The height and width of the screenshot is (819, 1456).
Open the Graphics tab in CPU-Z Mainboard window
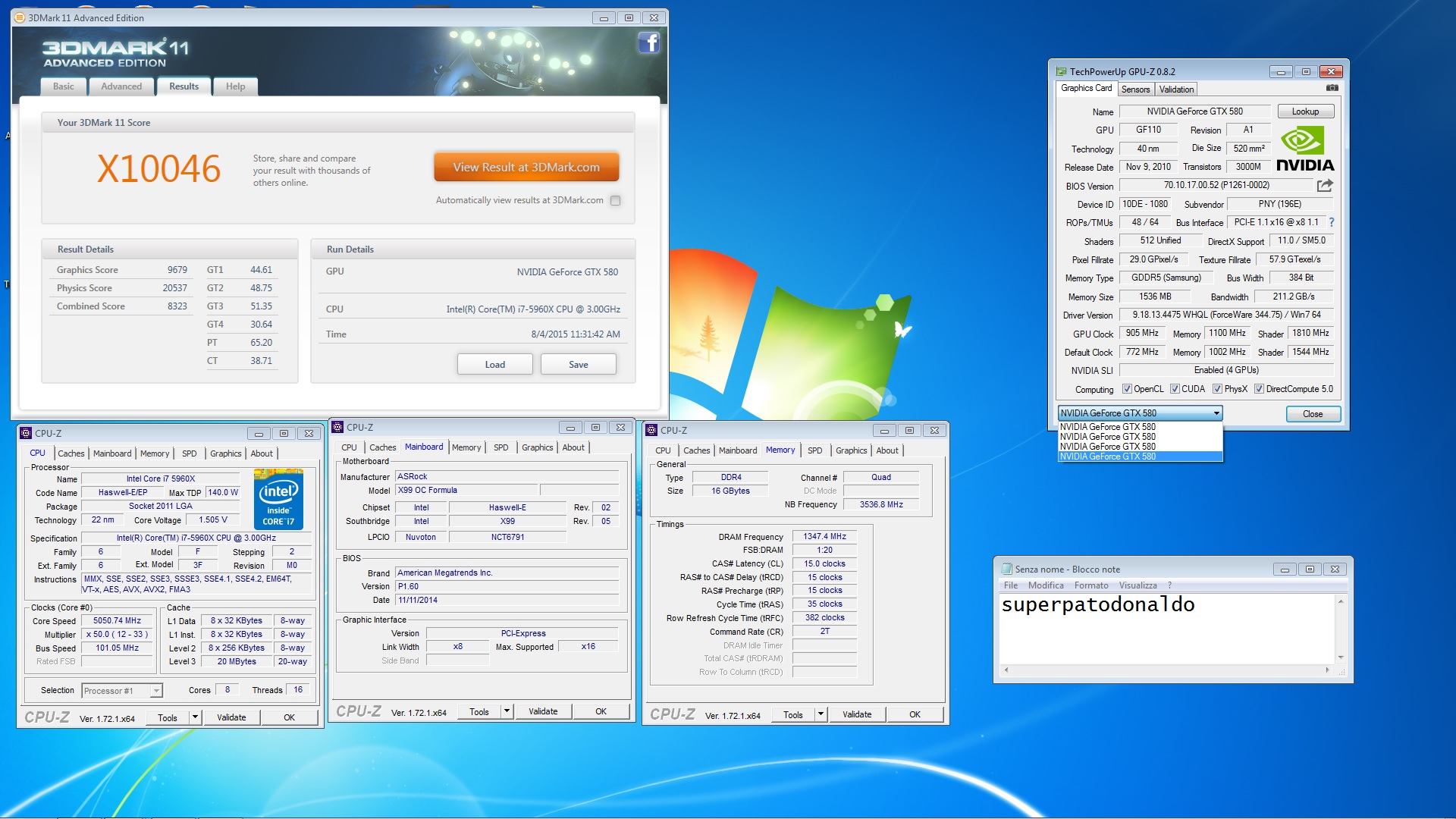click(x=537, y=447)
